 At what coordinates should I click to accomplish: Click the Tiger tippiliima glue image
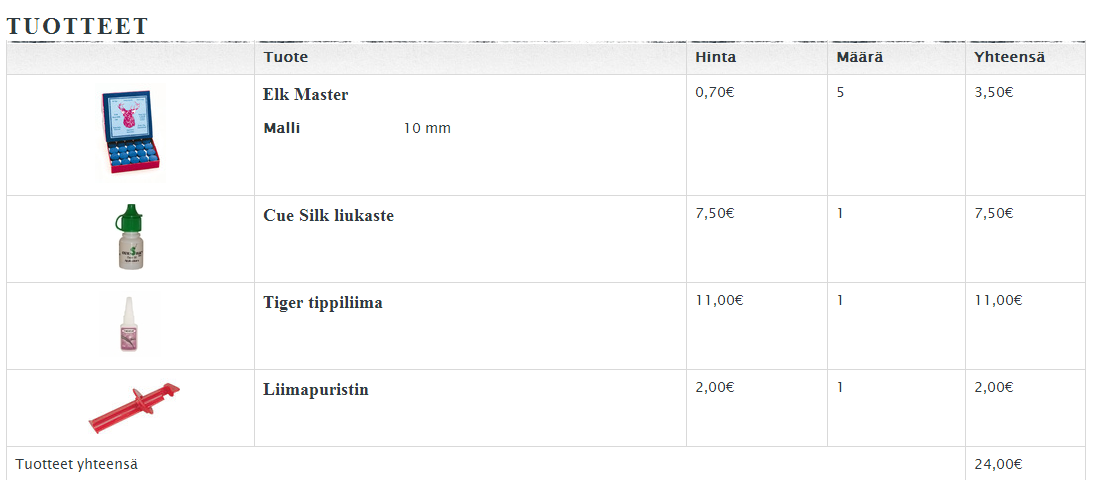click(128, 325)
